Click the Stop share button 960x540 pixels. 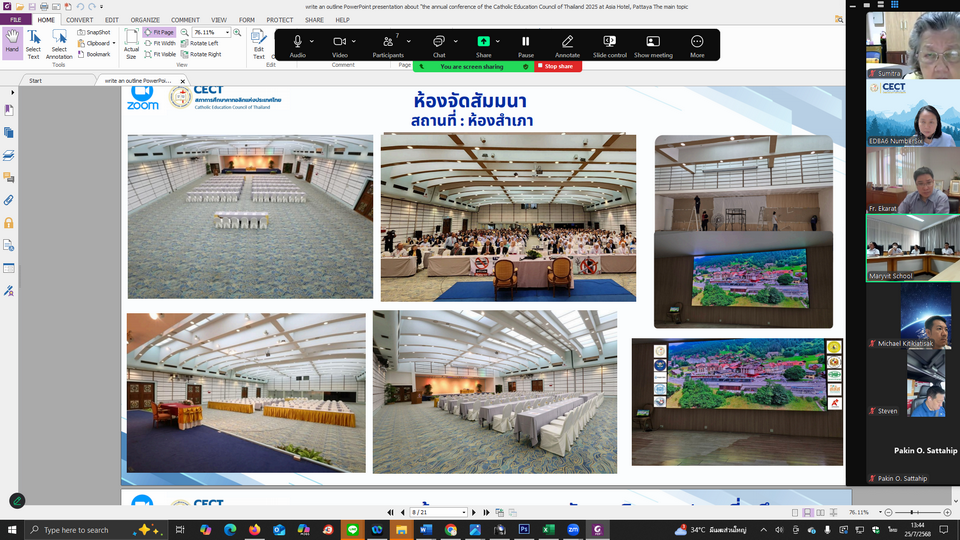tap(558, 66)
